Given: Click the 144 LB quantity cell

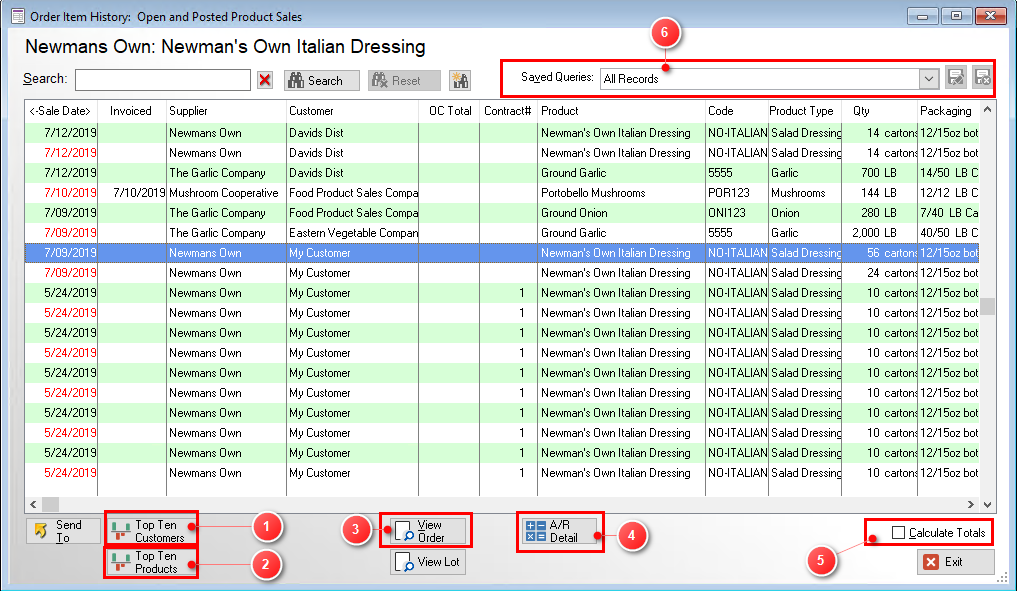Looking at the screenshot, I should click(879, 193).
